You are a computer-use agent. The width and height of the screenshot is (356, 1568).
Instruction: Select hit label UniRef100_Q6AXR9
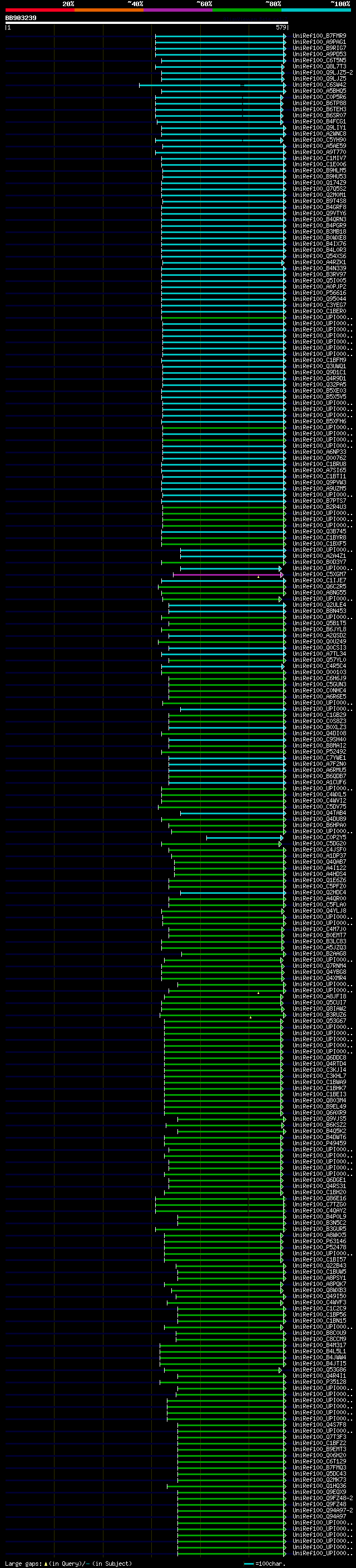click(319, 1112)
